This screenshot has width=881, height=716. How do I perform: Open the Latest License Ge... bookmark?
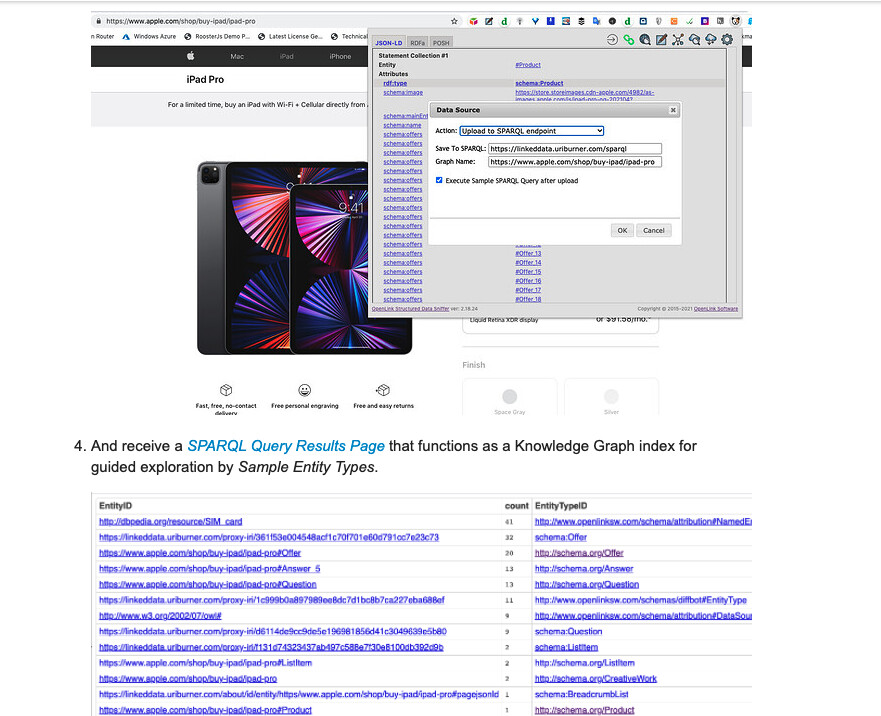pos(290,37)
